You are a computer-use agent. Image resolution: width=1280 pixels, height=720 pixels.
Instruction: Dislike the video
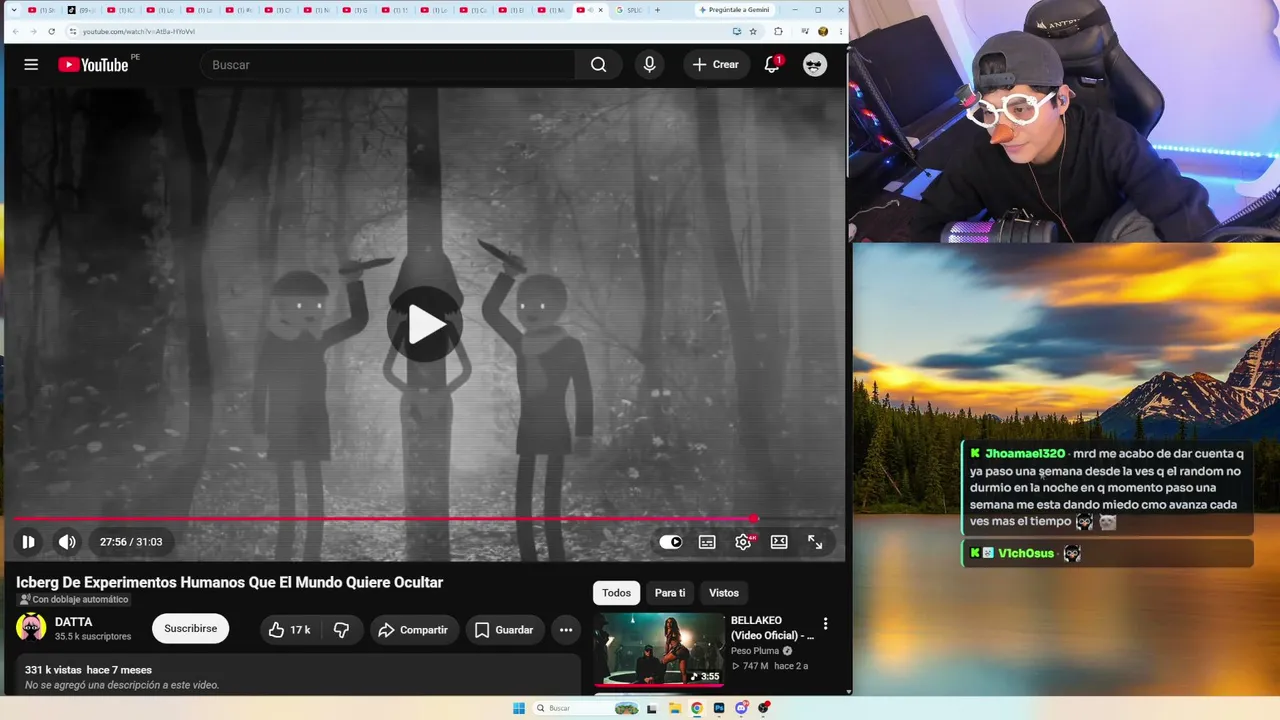[x=341, y=630]
